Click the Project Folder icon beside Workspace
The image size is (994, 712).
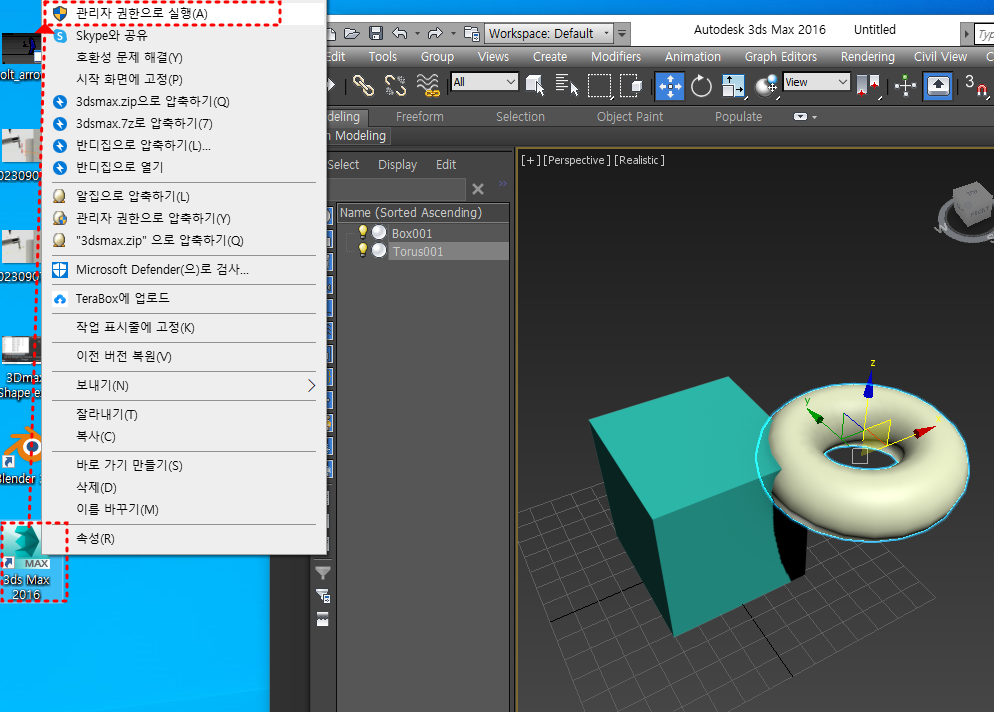tap(472, 33)
